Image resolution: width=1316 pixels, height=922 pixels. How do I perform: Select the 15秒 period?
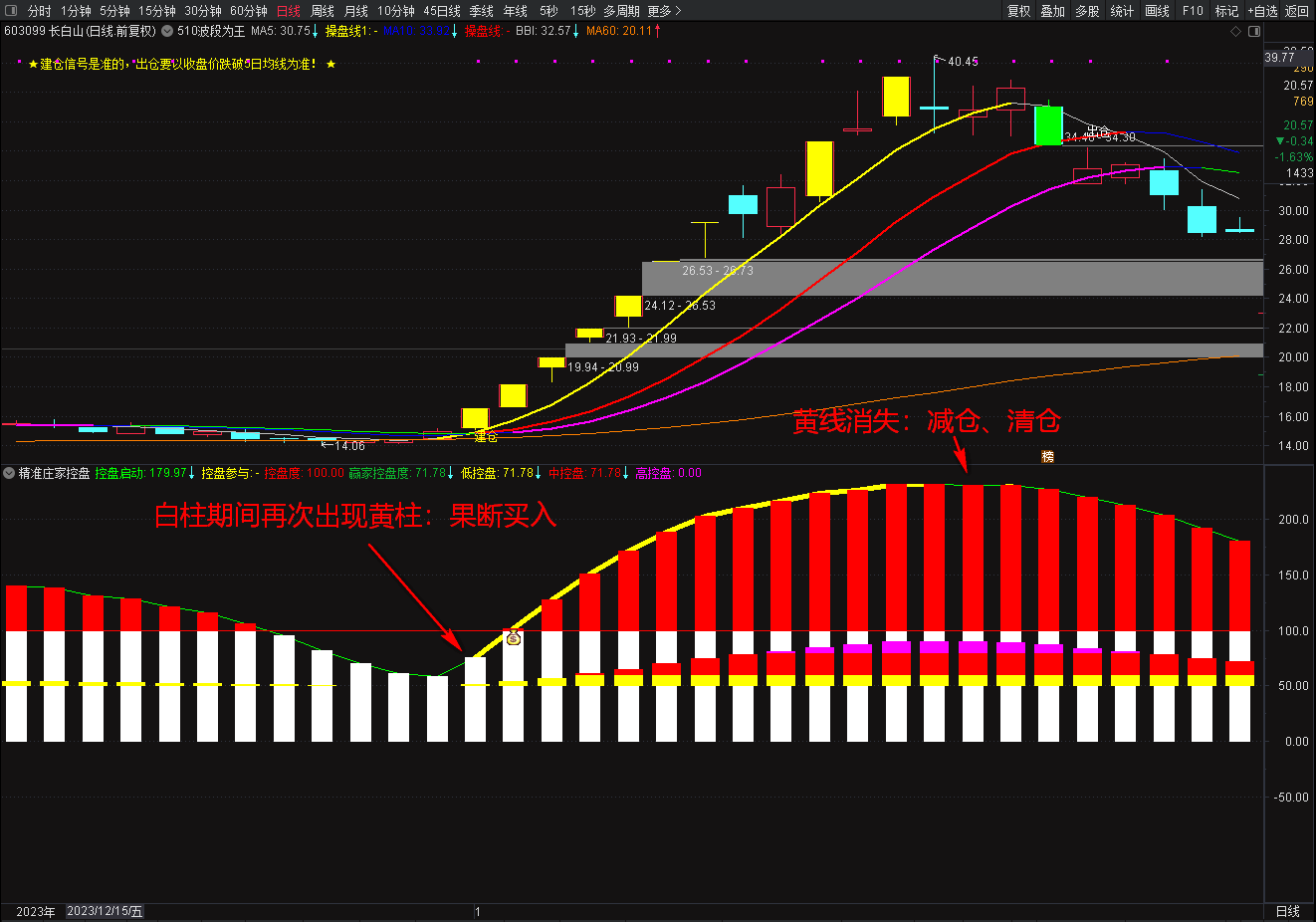pyautogui.click(x=582, y=11)
